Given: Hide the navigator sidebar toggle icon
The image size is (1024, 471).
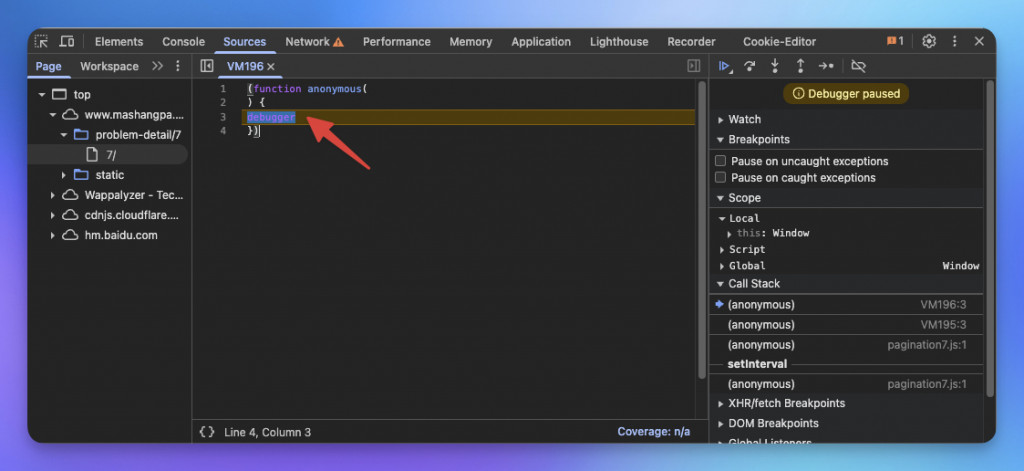Looking at the screenshot, I should click(x=207, y=66).
